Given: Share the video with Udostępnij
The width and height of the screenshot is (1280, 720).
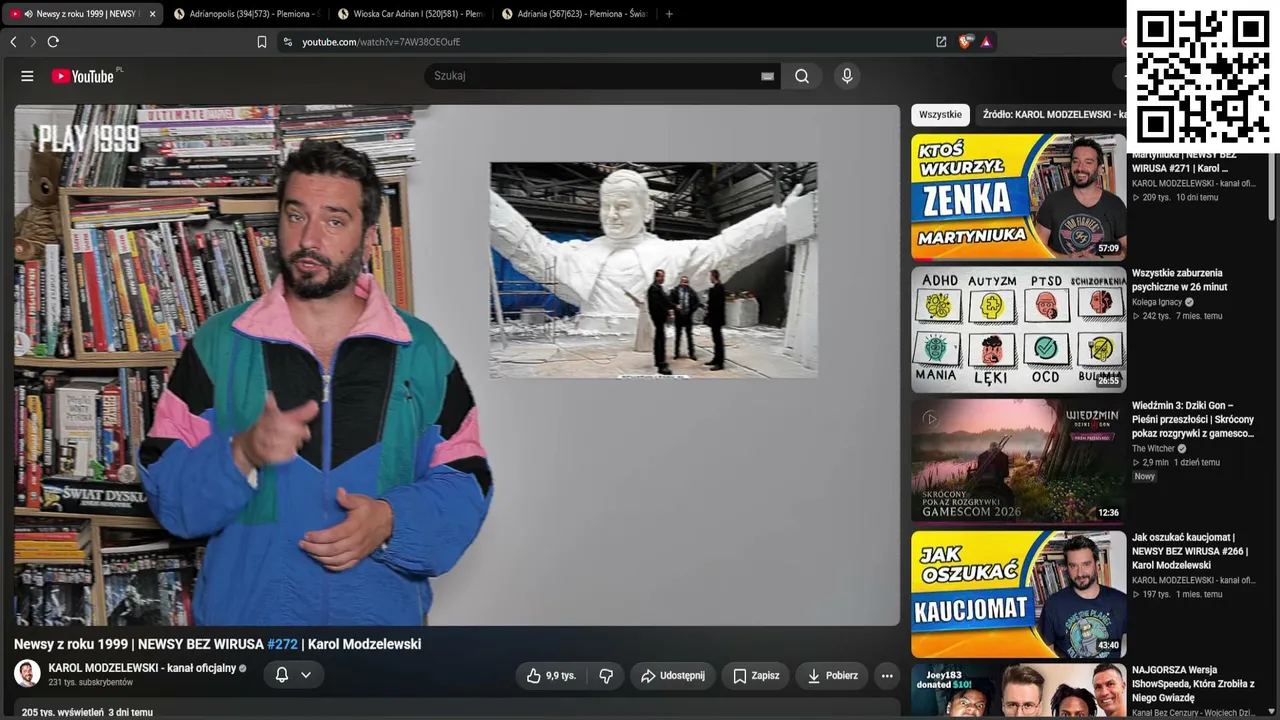Looking at the screenshot, I should tap(673, 676).
